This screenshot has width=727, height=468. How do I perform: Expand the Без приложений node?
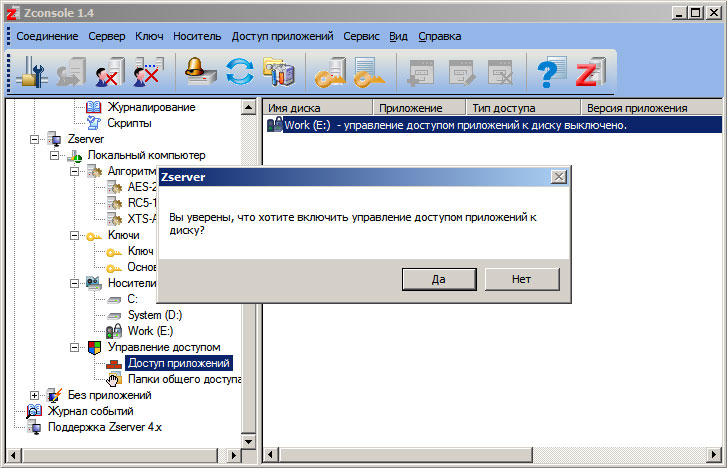[34, 395]
